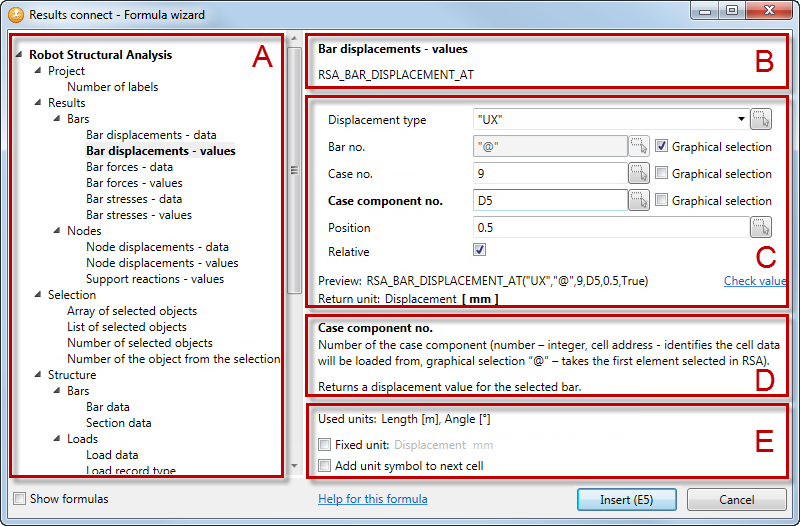Select Number of labels tree item
The image size is (800, 526).
pos(113,87)
